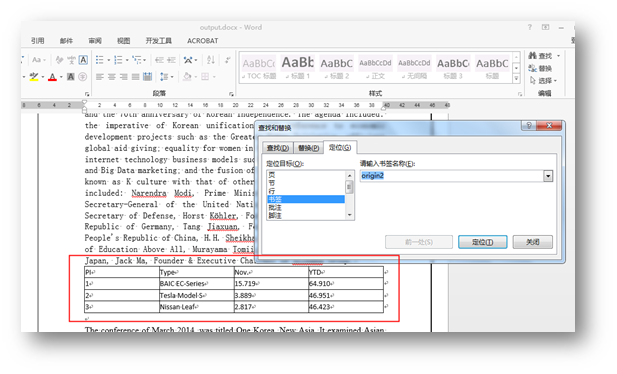
Task: Open the ACROBAT ribbon tab
Action: [x=203, y=41]
